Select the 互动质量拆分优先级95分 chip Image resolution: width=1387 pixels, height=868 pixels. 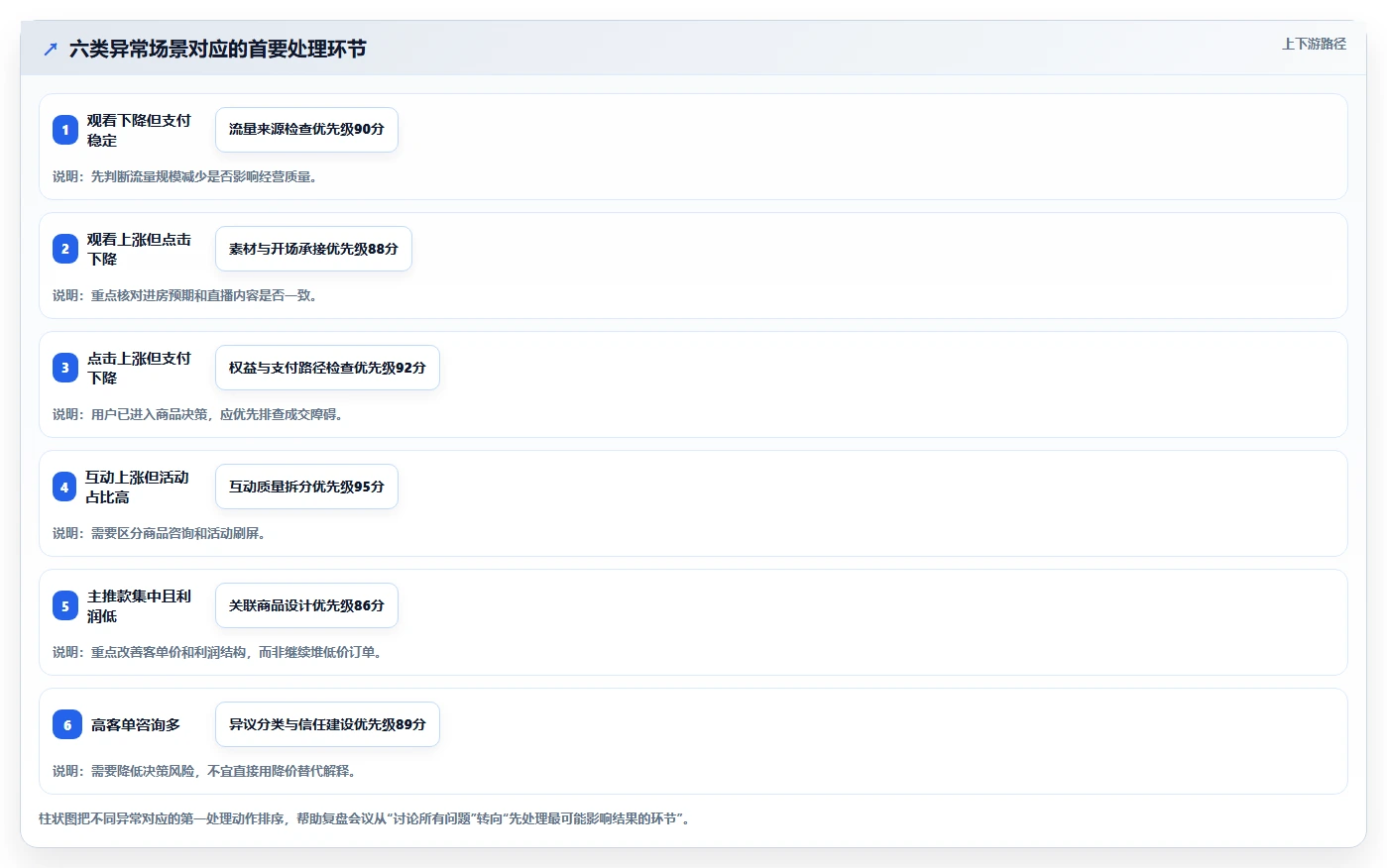tap(306, 487)
